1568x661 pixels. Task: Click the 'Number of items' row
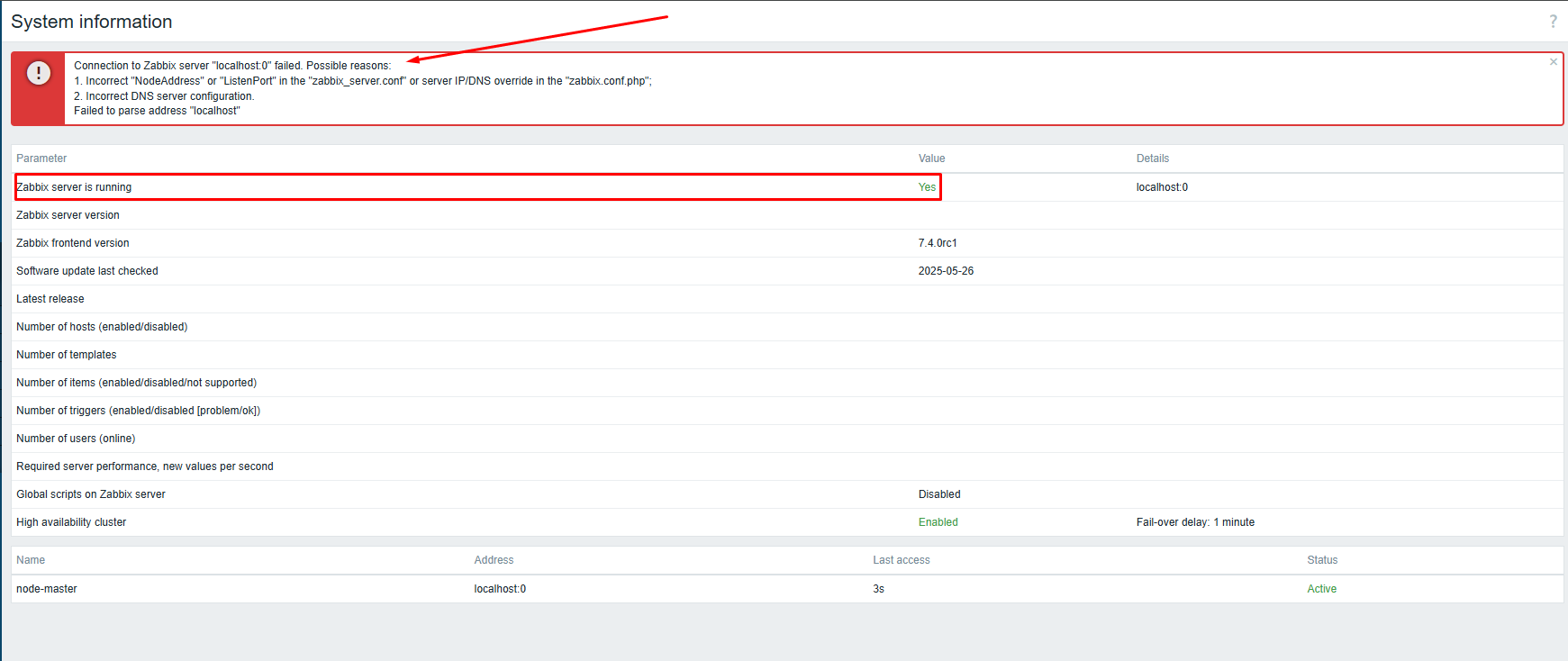(787, 383)
